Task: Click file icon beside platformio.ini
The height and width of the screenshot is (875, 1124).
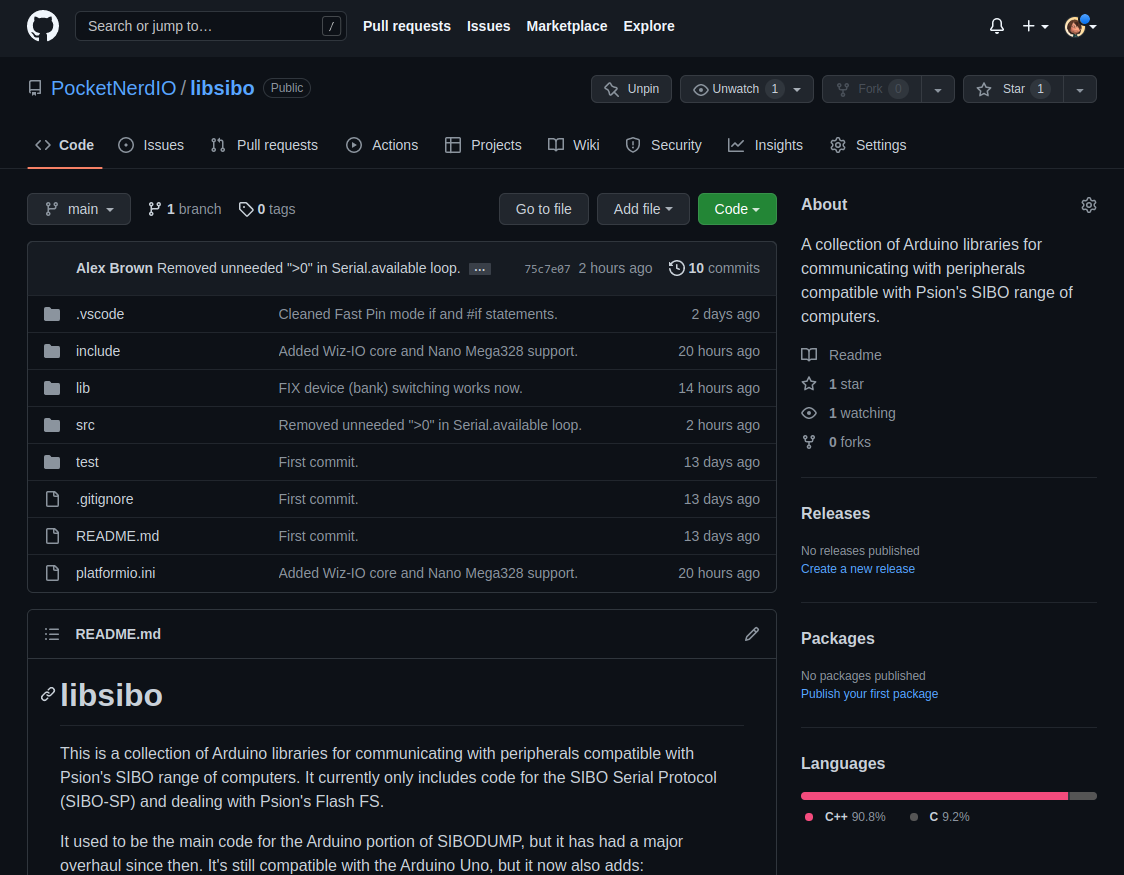Action: [x=52, y=573]
